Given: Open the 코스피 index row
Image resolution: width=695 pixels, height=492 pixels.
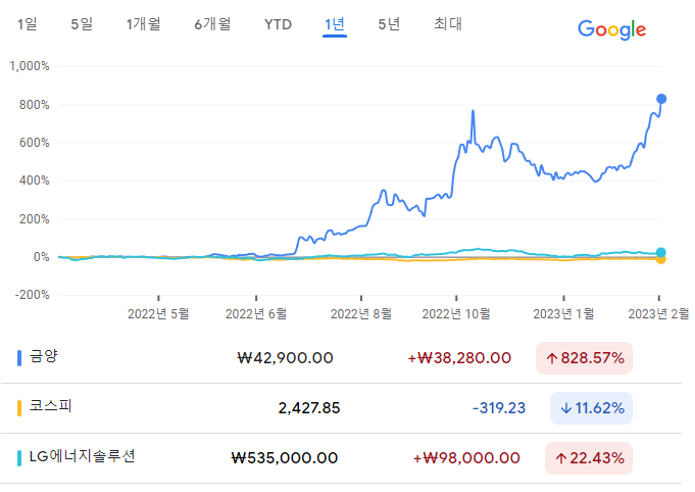Looking at the screenshot, I should (51, 407).
